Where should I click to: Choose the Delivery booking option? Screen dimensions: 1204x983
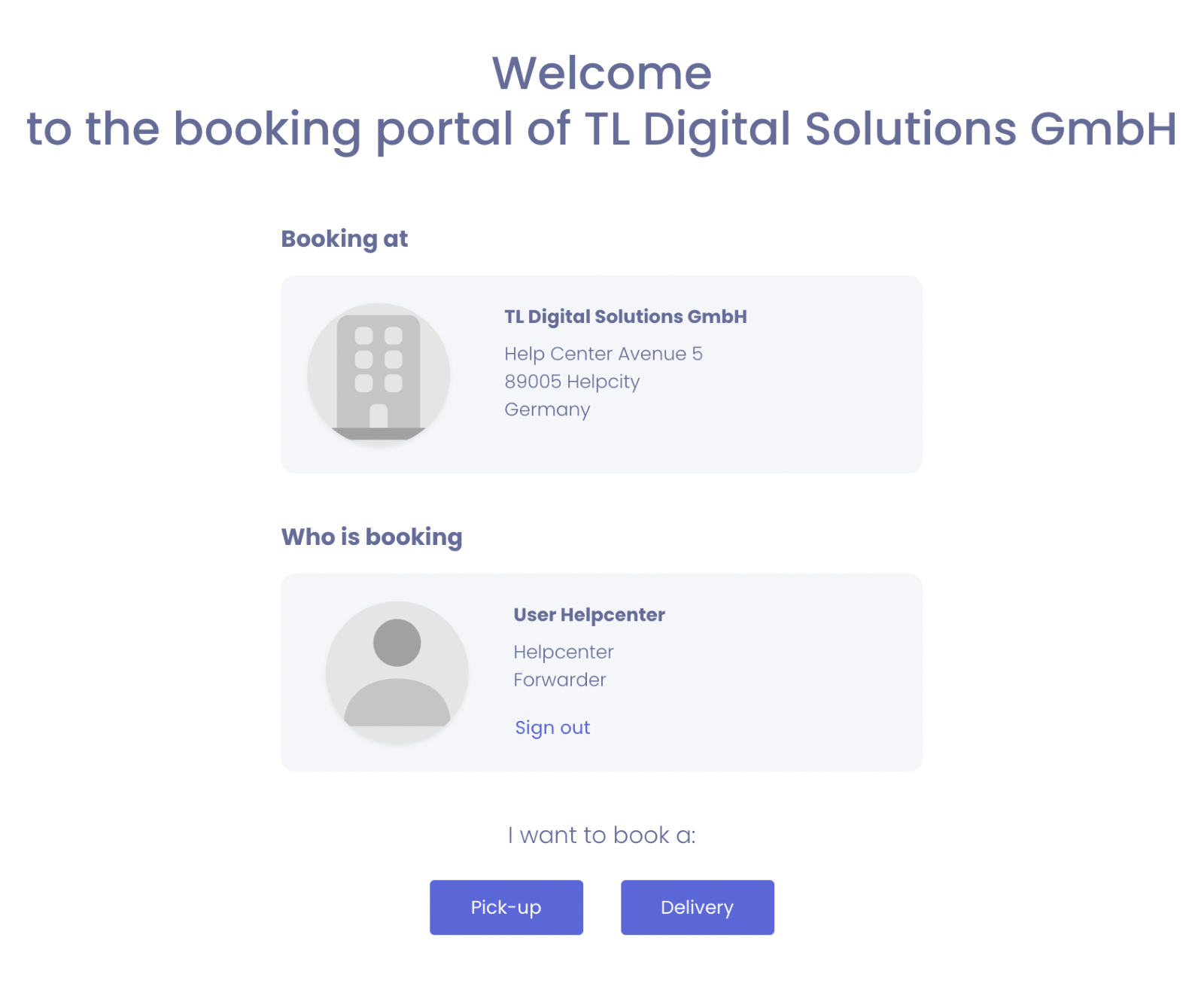pyautogui.click(x=697, y=907)
